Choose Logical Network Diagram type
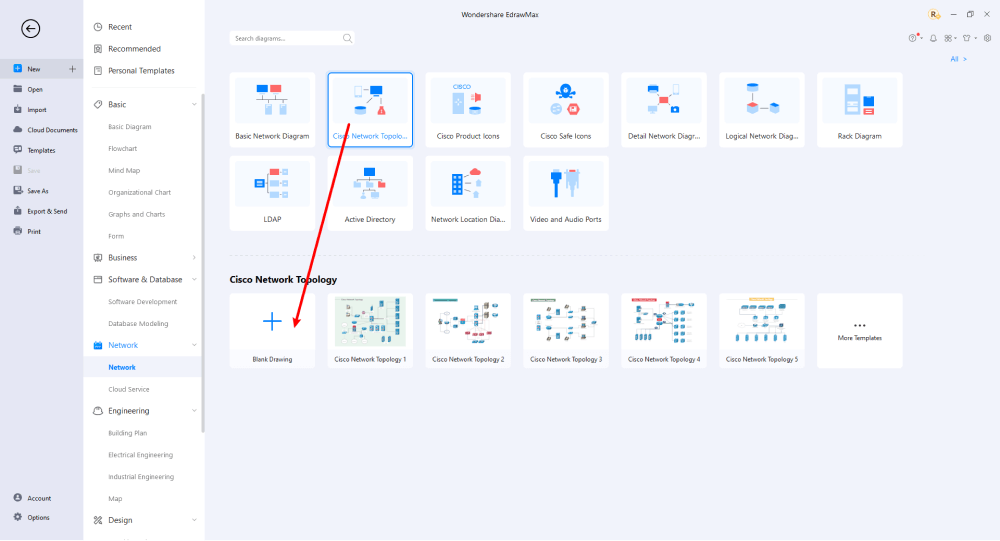1000x541 pixels. pos(761,110)
